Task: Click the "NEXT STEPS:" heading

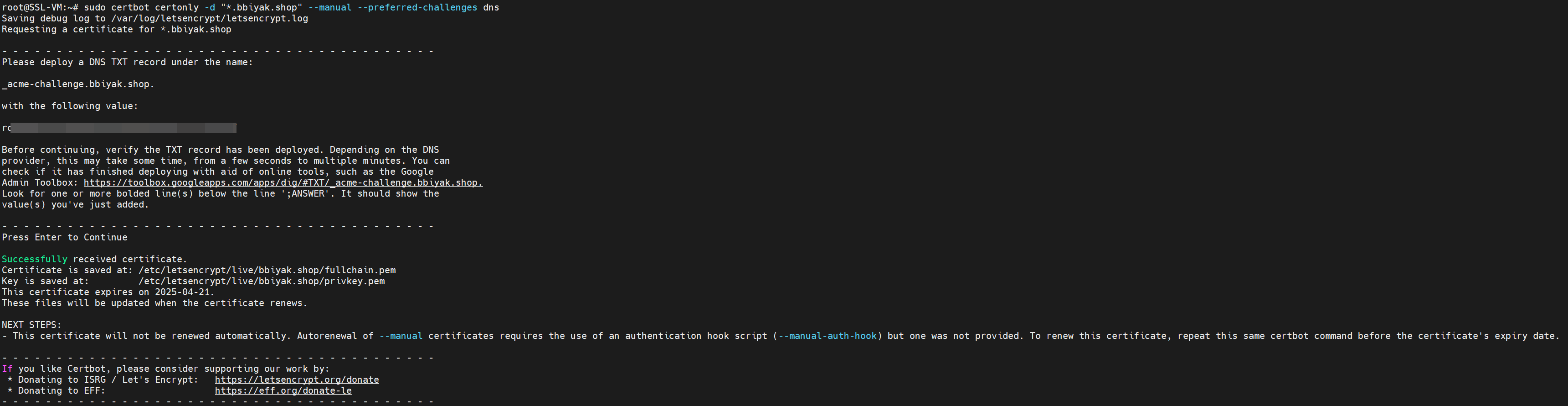Action: click(x=31, y=326)
